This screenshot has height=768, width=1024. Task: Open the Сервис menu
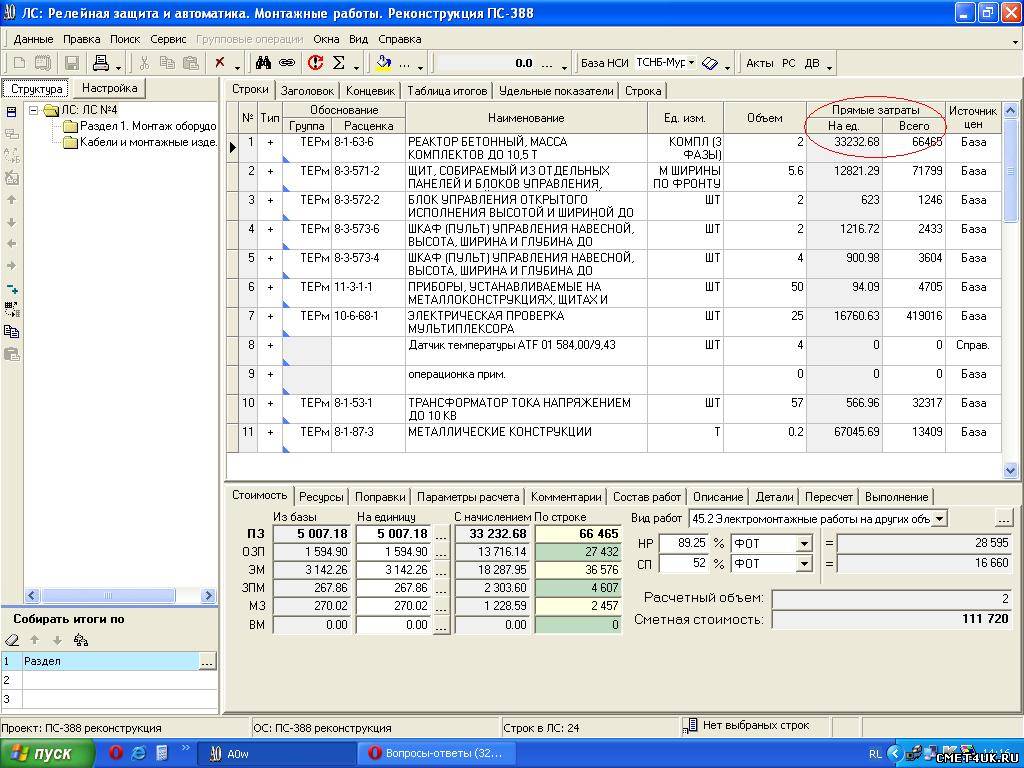[168, 39]
